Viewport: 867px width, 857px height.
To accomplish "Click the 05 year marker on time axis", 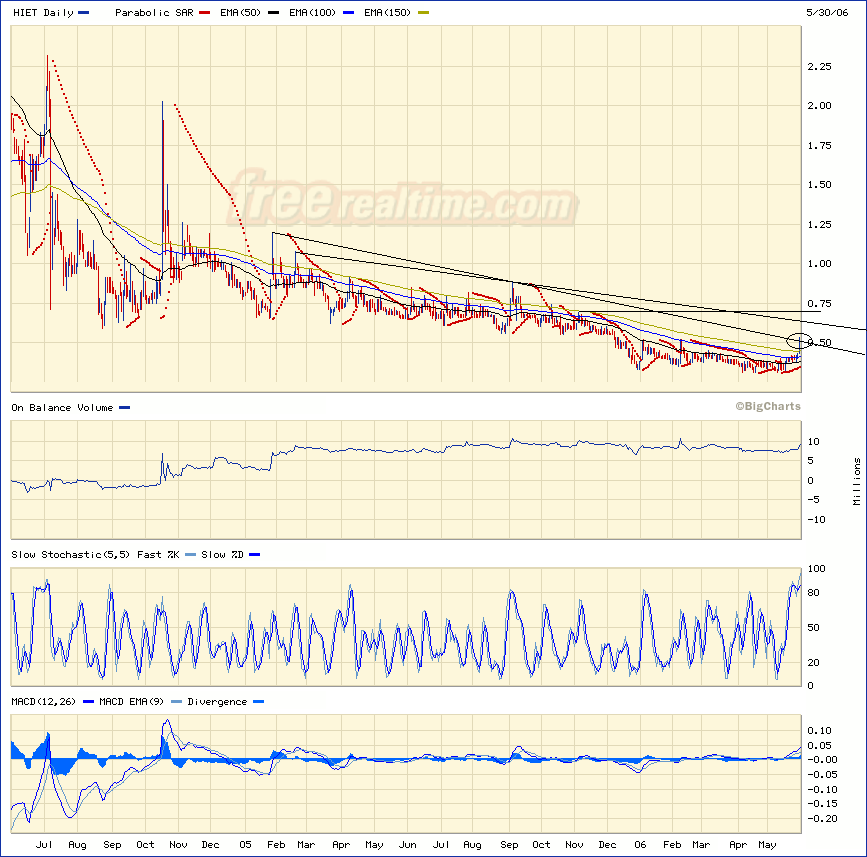I will (x=245, y=844).
